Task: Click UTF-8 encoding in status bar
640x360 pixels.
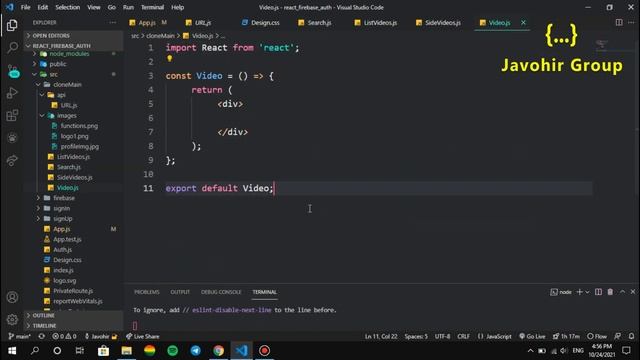Action: tap(442, 336)
